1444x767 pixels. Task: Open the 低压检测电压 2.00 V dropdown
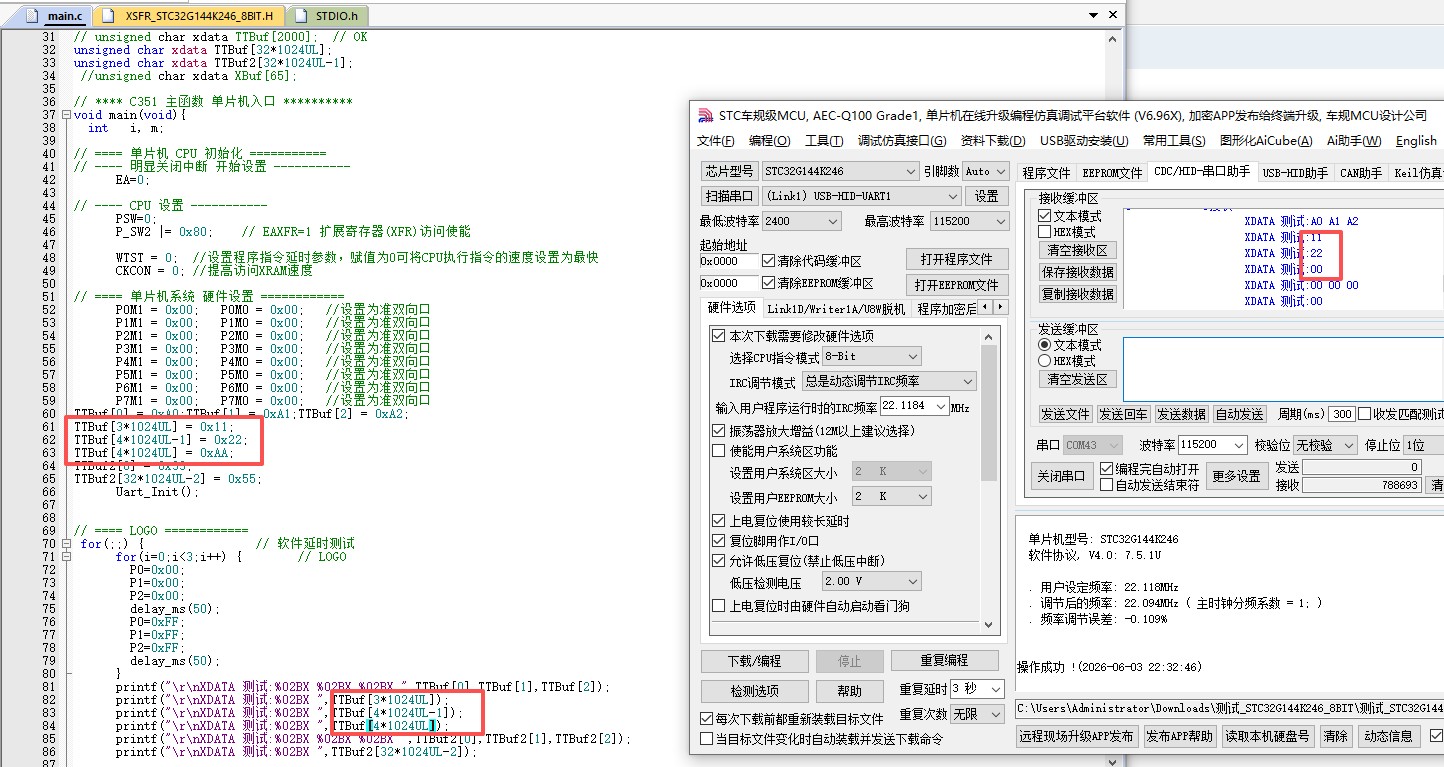(x=871, y=582)
